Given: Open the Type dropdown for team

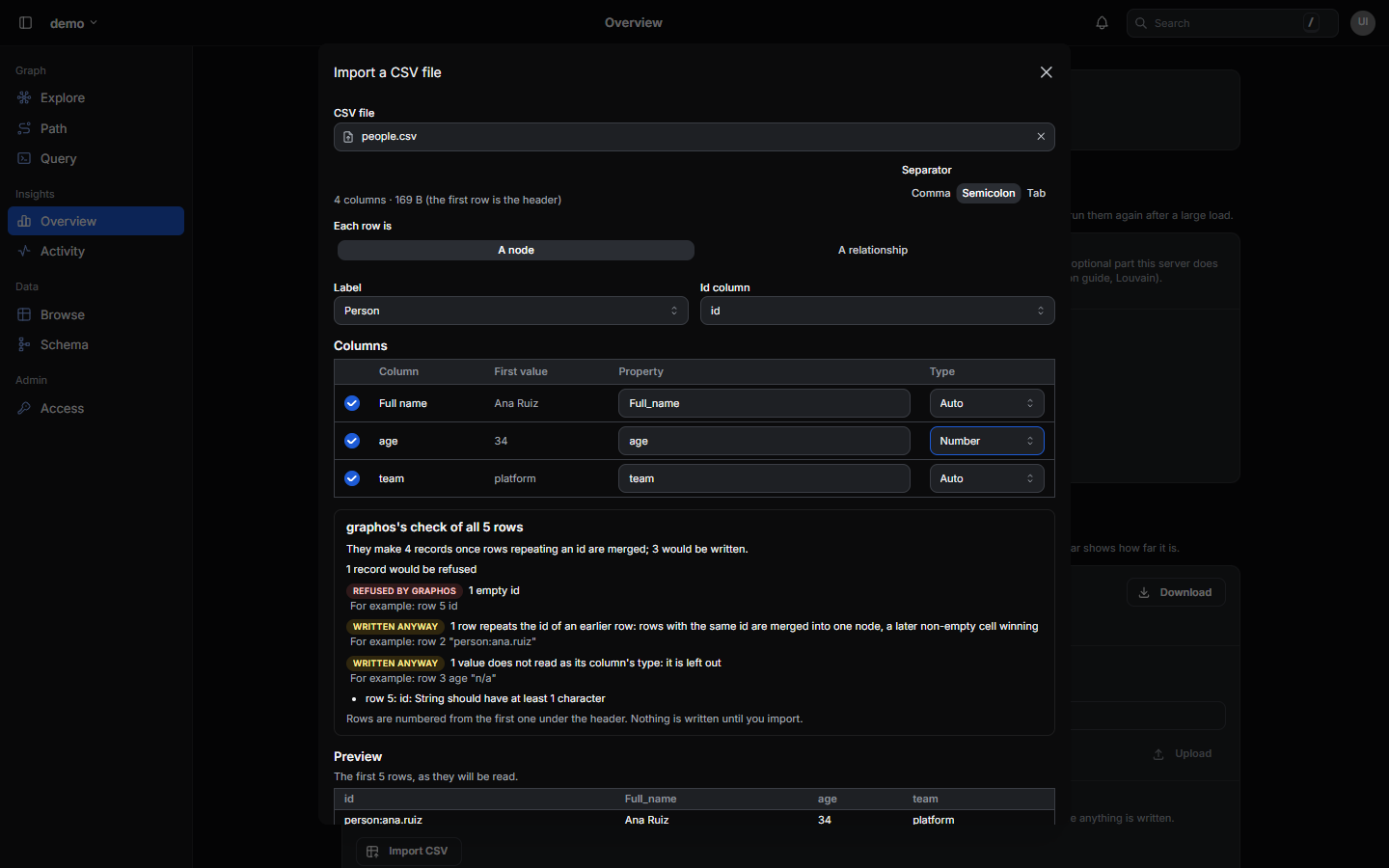Looking at the screenshot, I should [987, 478].
